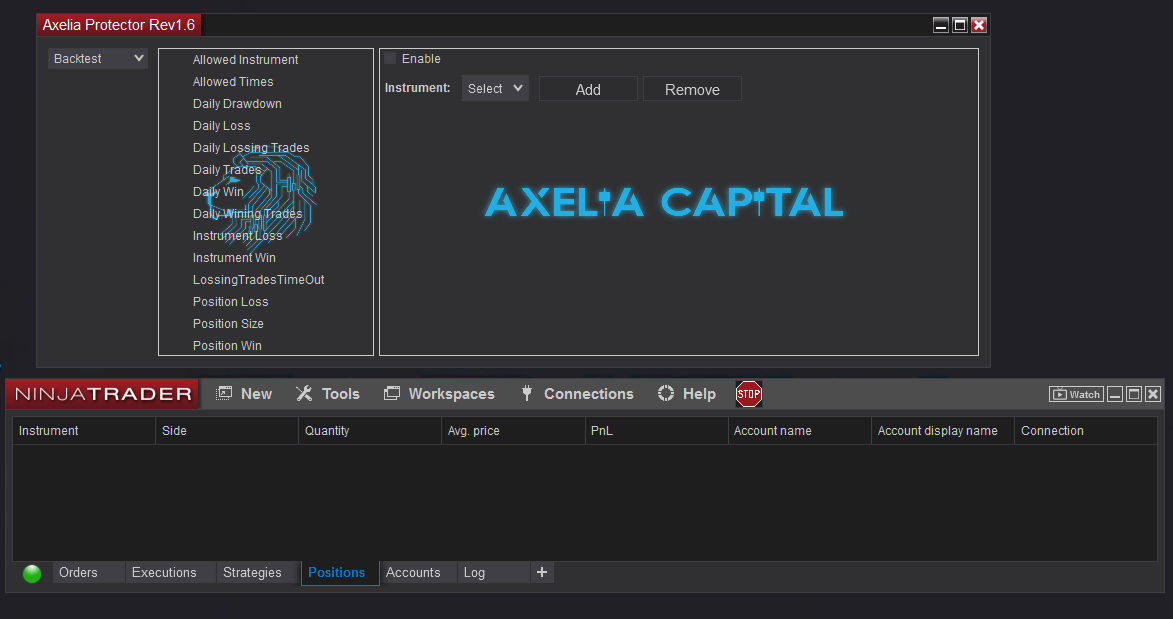Open the Backtest mode dropdown
The height and width of the screenshot is (619, 1173).
[97, 58]
